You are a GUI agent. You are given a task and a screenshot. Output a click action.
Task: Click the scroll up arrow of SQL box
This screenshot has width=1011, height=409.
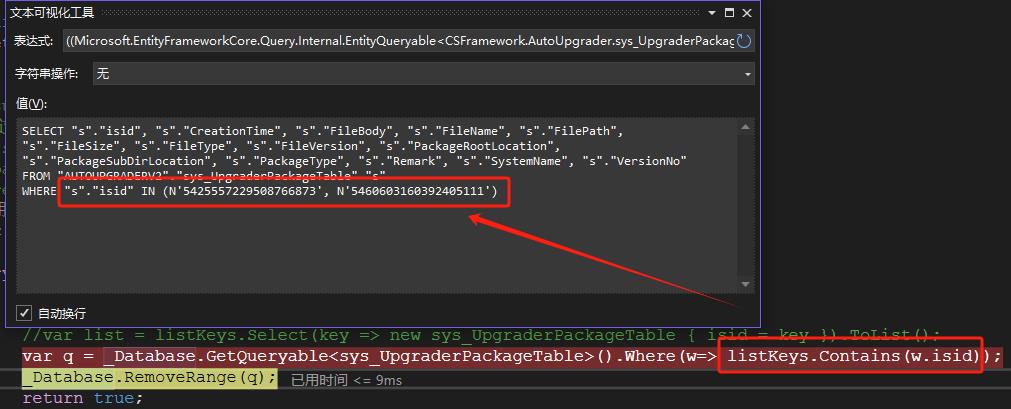pos(746,126)
